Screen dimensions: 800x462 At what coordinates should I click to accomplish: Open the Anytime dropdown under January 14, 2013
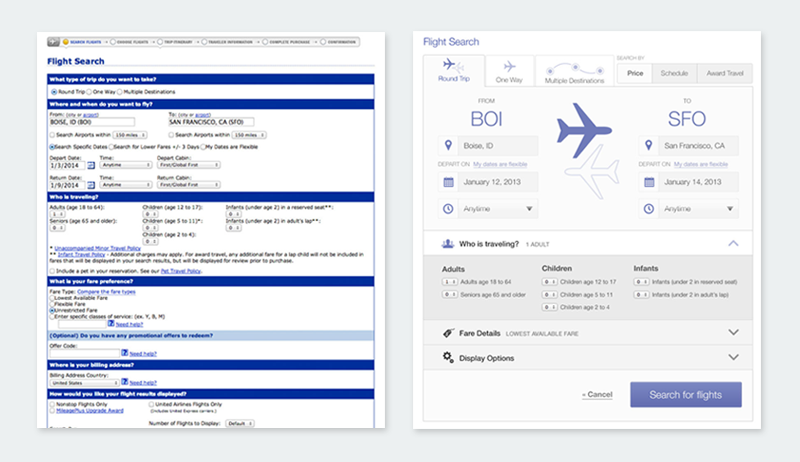698,209
